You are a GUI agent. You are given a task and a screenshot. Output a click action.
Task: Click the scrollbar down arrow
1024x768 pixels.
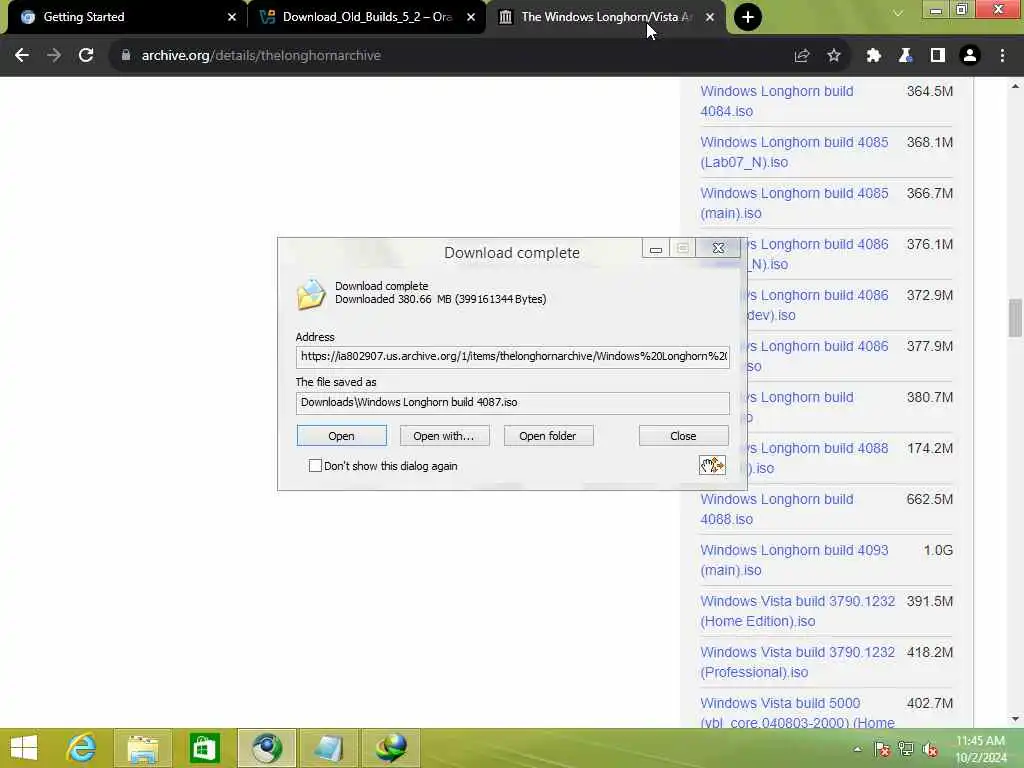[1015, 719]
